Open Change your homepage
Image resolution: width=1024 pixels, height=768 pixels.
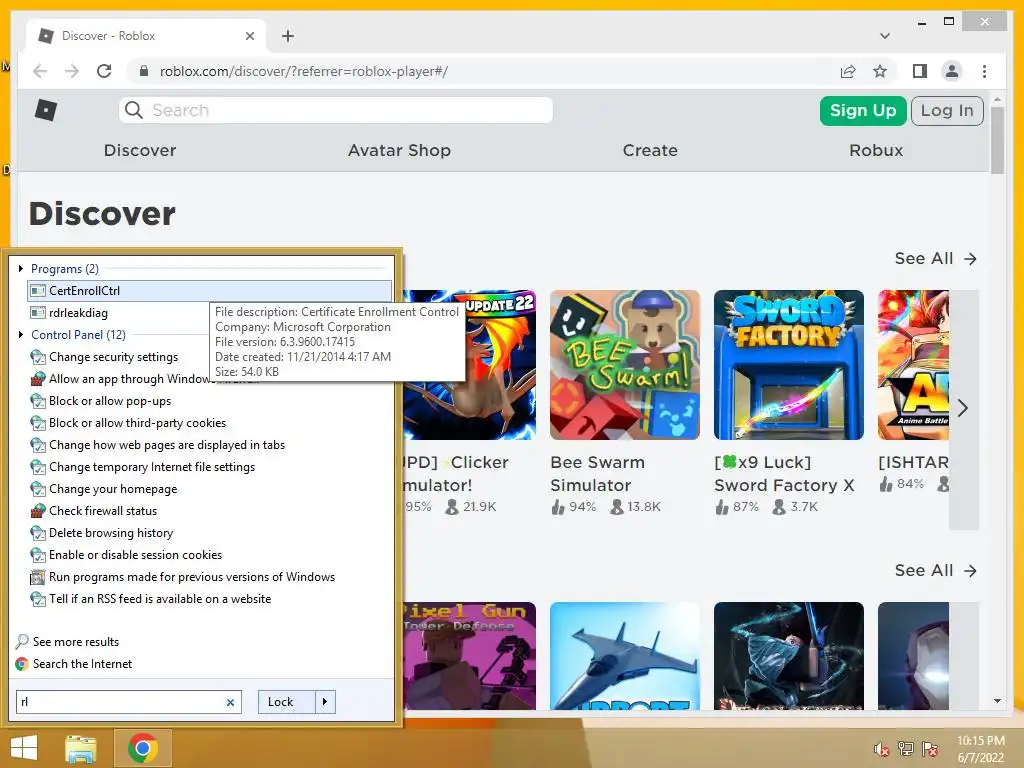point(104,488)
